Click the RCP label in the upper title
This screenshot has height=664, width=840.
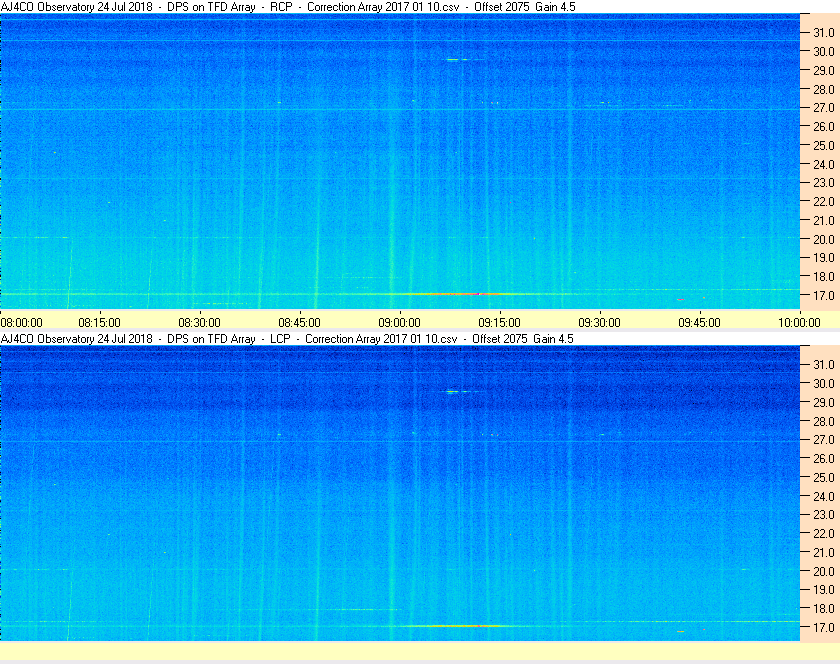(x=281, y=7)
